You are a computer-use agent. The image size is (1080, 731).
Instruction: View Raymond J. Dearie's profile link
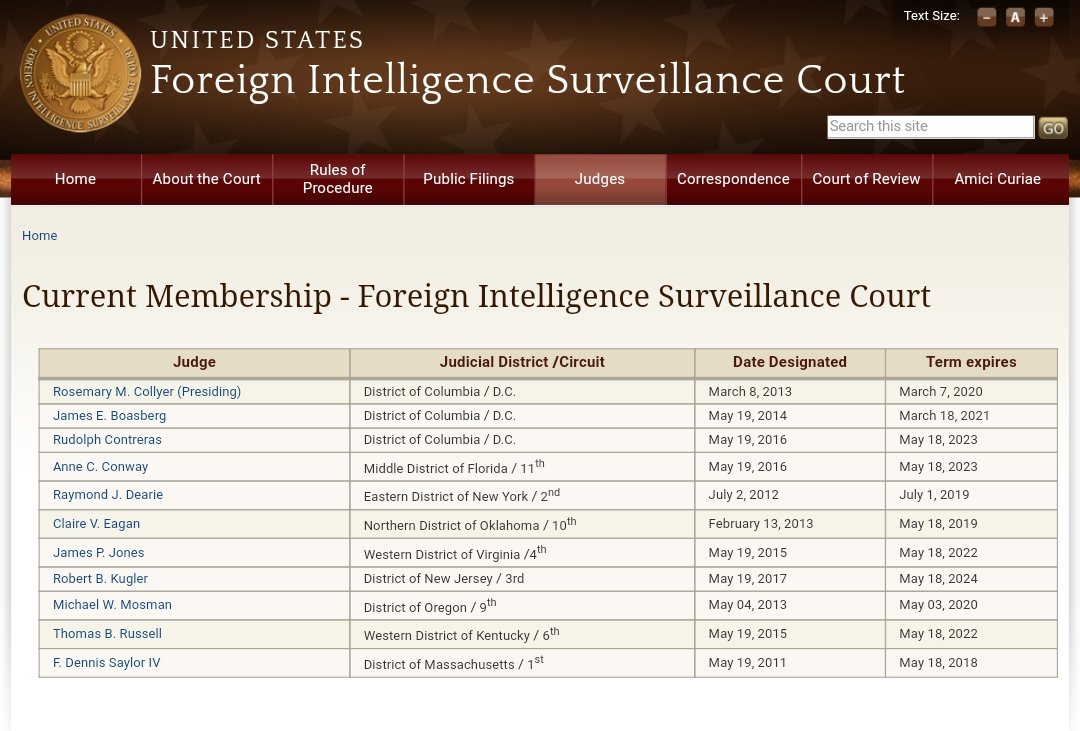tap(108, 495)
